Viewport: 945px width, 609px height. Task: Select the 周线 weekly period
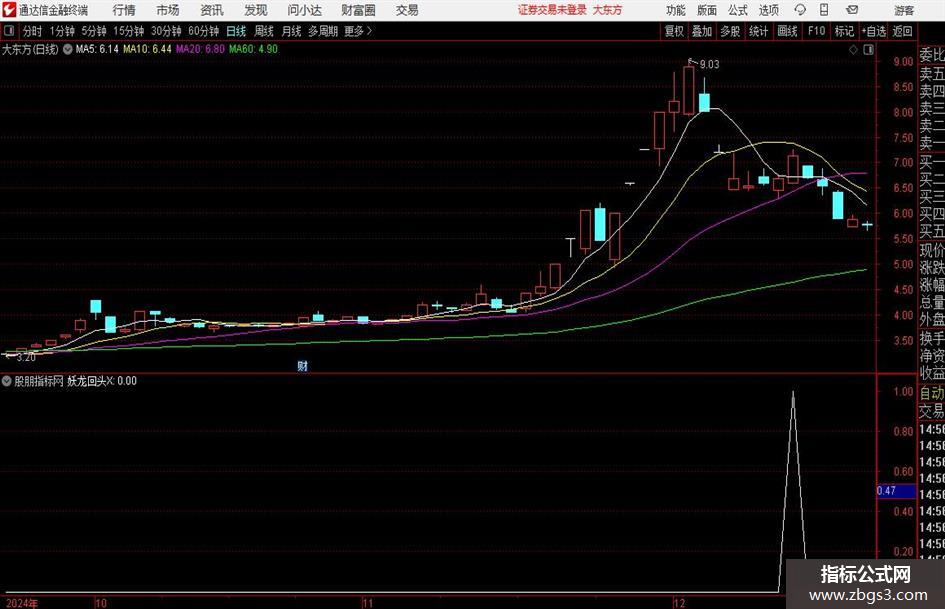[264, 31]
